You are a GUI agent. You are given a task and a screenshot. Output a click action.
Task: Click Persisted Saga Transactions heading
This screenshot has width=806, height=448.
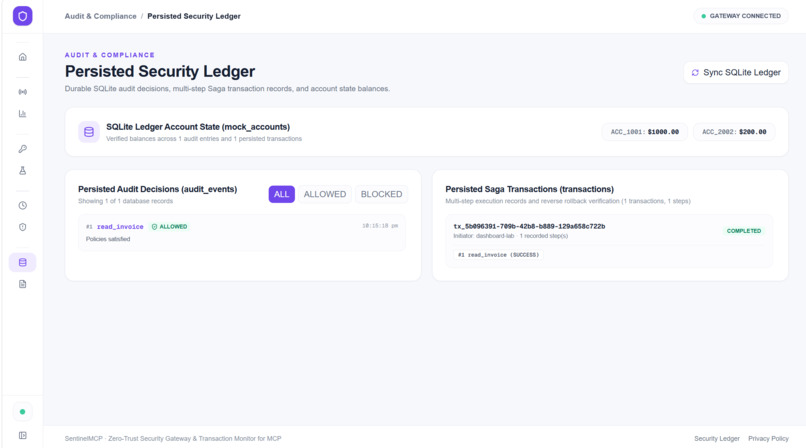(x=529, y=189)
